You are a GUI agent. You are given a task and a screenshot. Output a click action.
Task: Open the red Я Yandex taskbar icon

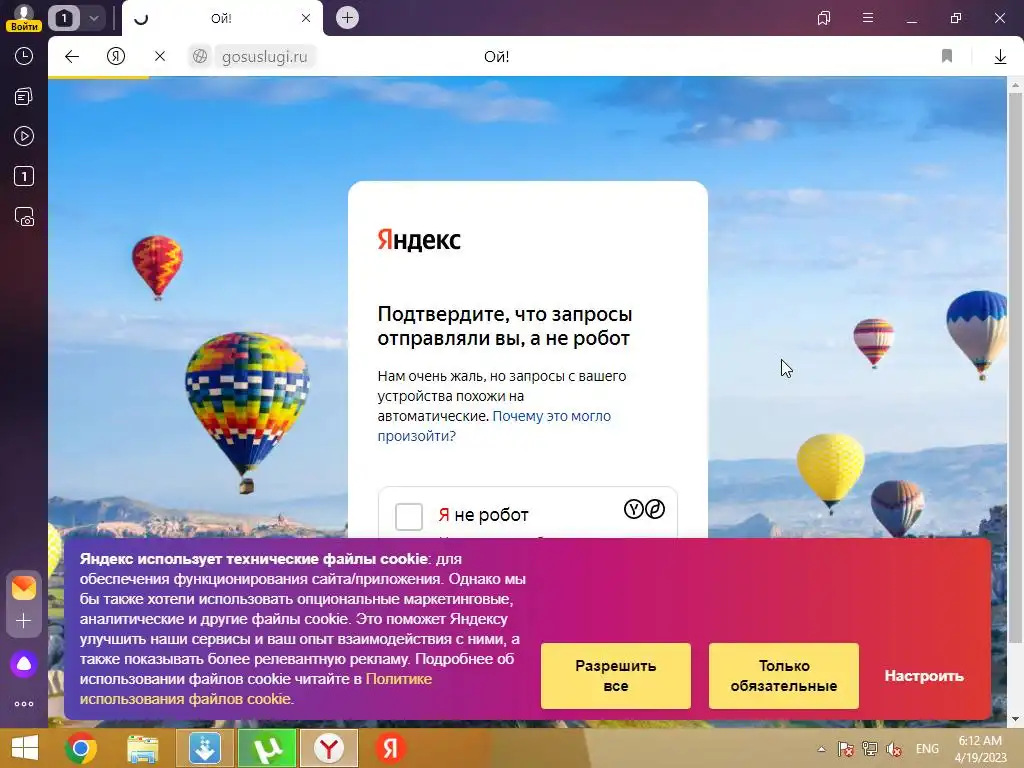[x=391, y=748]
